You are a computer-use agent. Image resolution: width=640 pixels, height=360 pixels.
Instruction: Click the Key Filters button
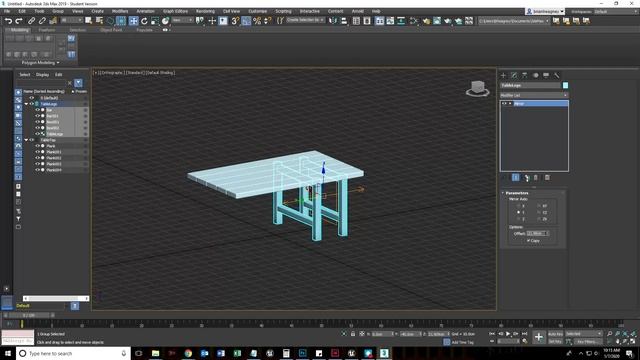click(587, 341)
